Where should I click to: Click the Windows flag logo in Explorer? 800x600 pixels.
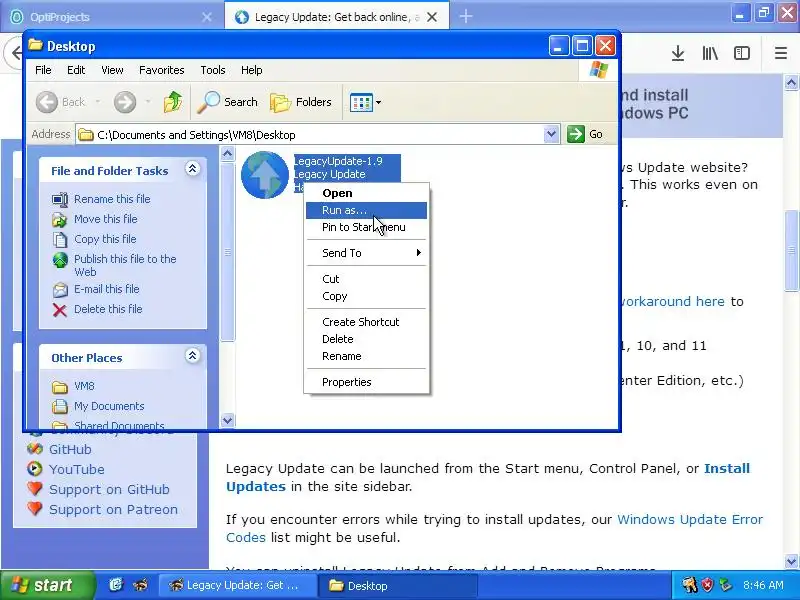coord(598,70)
